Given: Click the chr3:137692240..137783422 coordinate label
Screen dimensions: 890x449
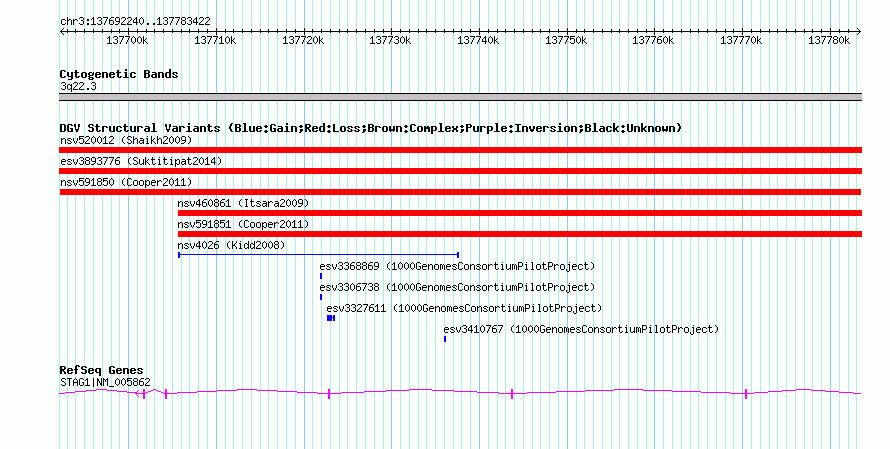Looking at the screenshot, I should click(x=135, y=21).
